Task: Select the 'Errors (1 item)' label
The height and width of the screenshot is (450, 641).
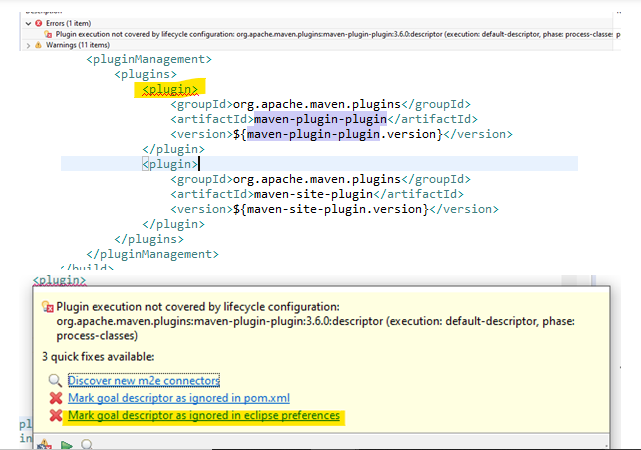Action: point(68,23)
